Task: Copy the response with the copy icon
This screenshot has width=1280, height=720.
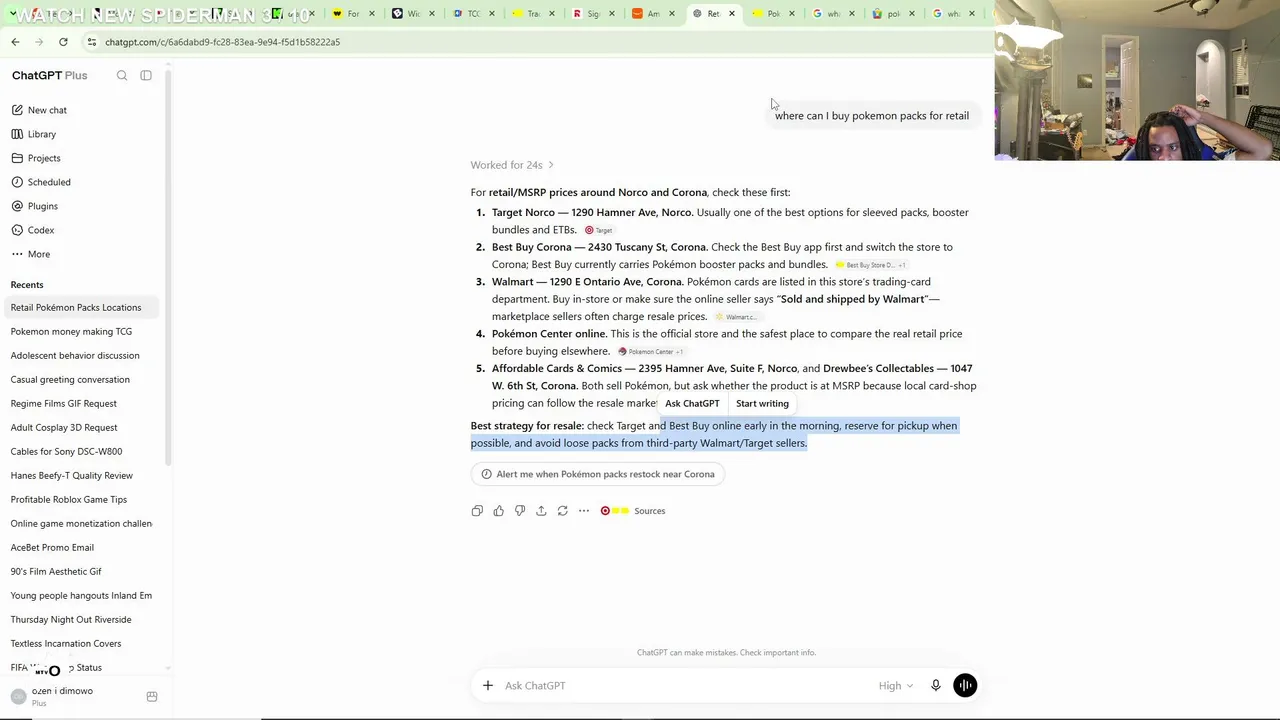Action: pyautogui.click(x=477, y=511)
